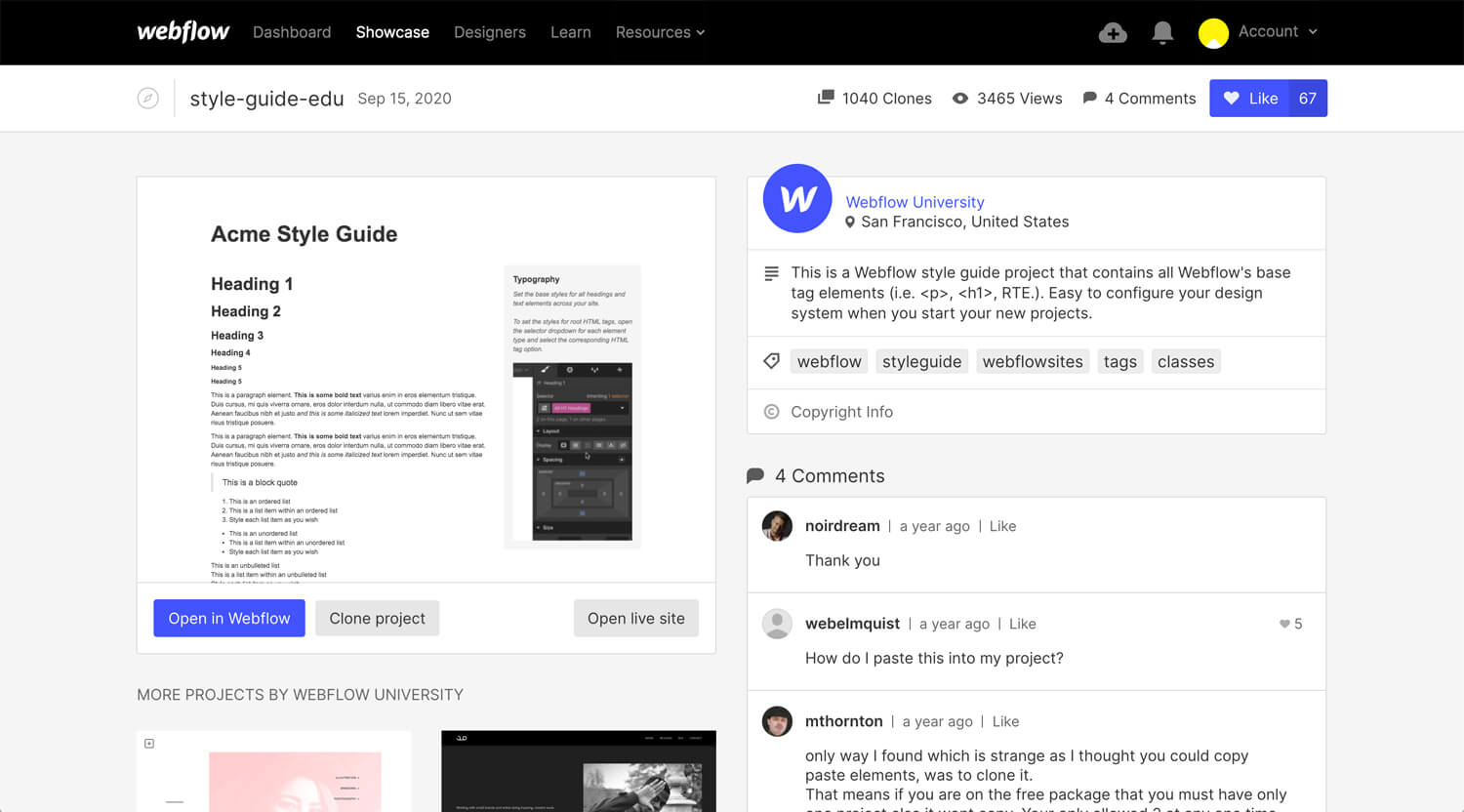The height and width of the screenshot is (812, 1464).
Task: Expand the Resources menu
Action: tap(660, 32)
